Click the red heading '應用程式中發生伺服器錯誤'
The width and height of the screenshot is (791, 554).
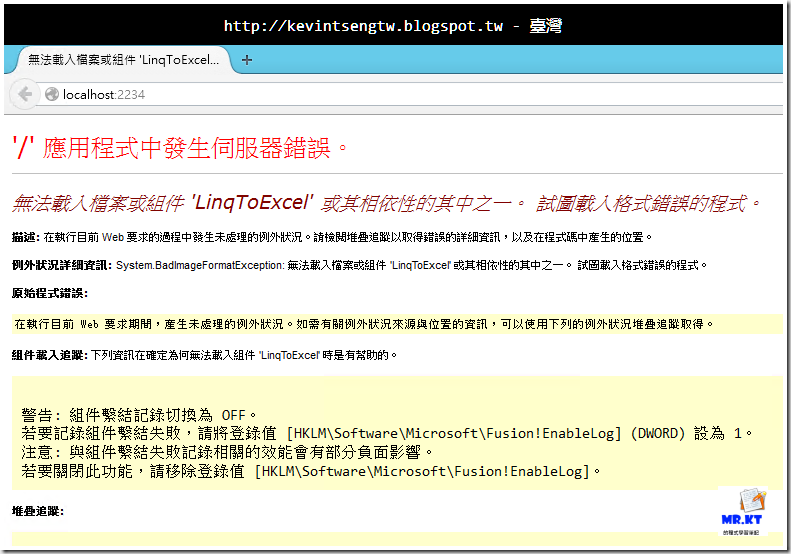click(180, 149)
